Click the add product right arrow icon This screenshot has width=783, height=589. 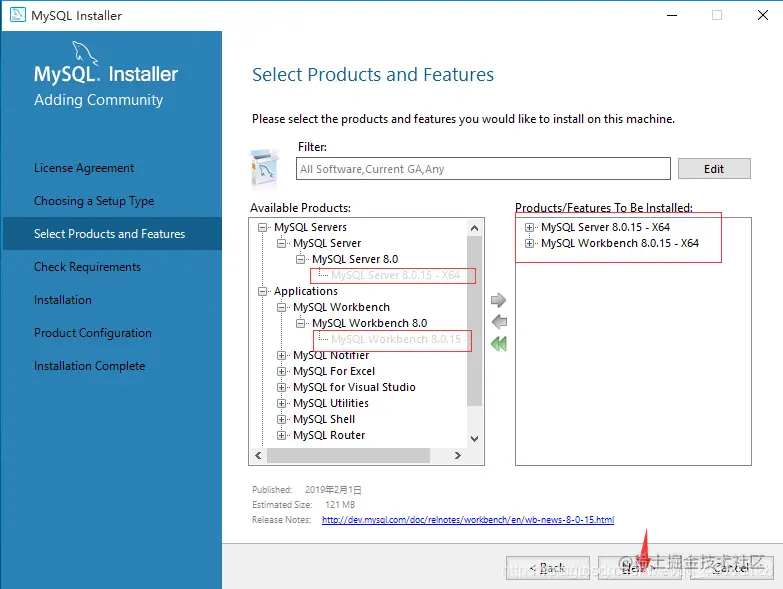[498, 300]
